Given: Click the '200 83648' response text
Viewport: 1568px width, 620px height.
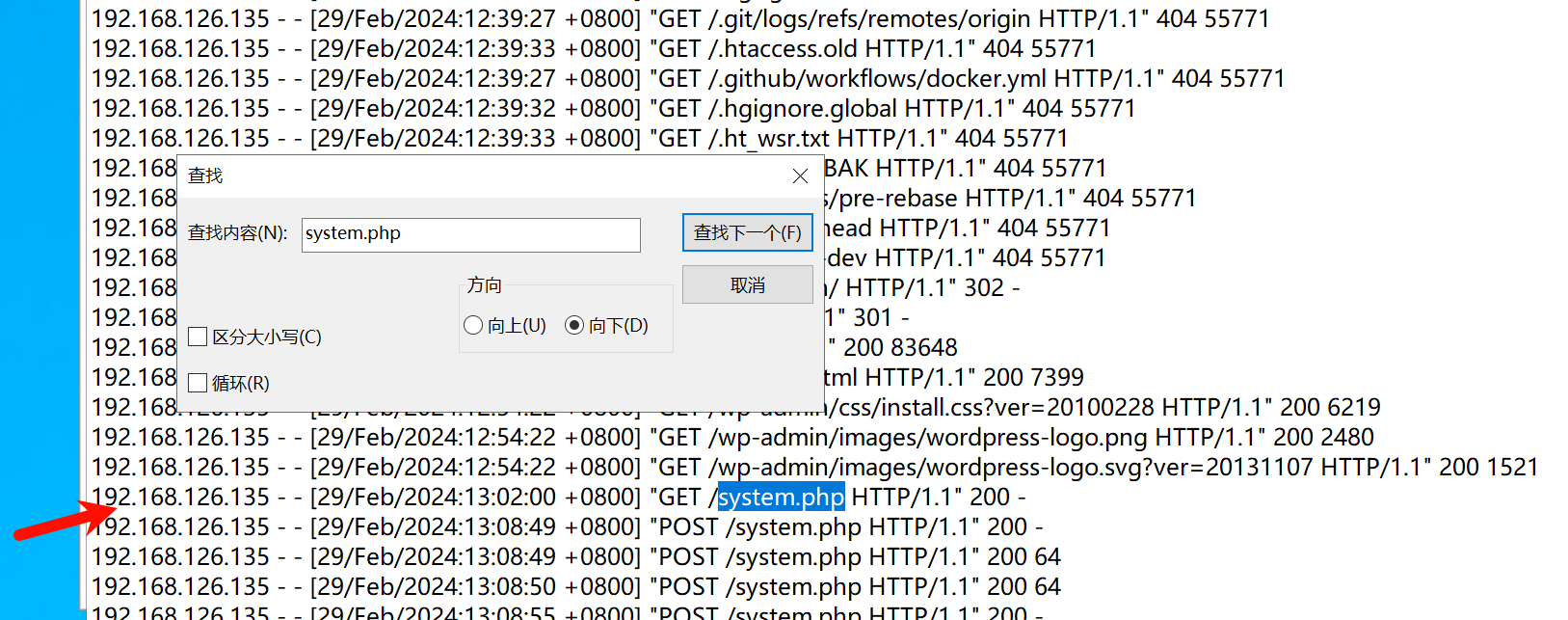Looking at the screenshot, I should (x=900, y=348).
